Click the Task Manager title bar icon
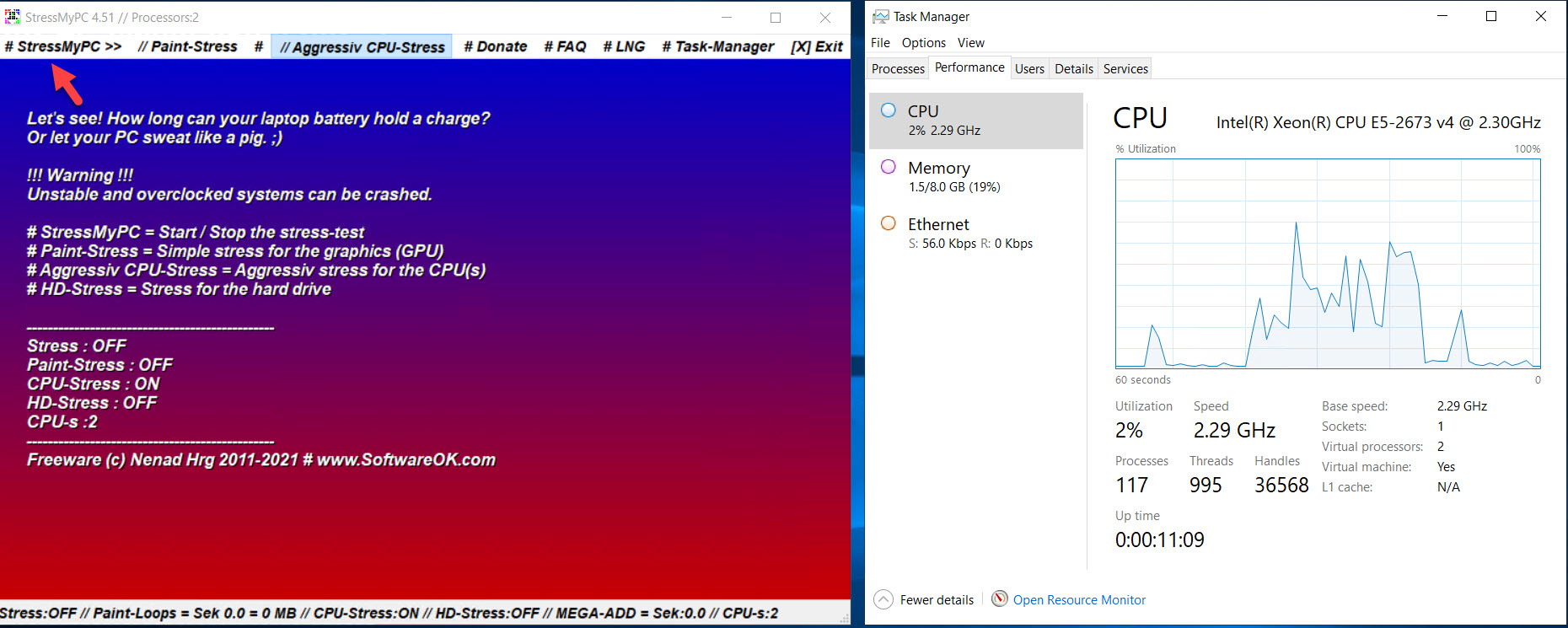This screenshot has height=628, width=1568. click(x=880, y=17)
